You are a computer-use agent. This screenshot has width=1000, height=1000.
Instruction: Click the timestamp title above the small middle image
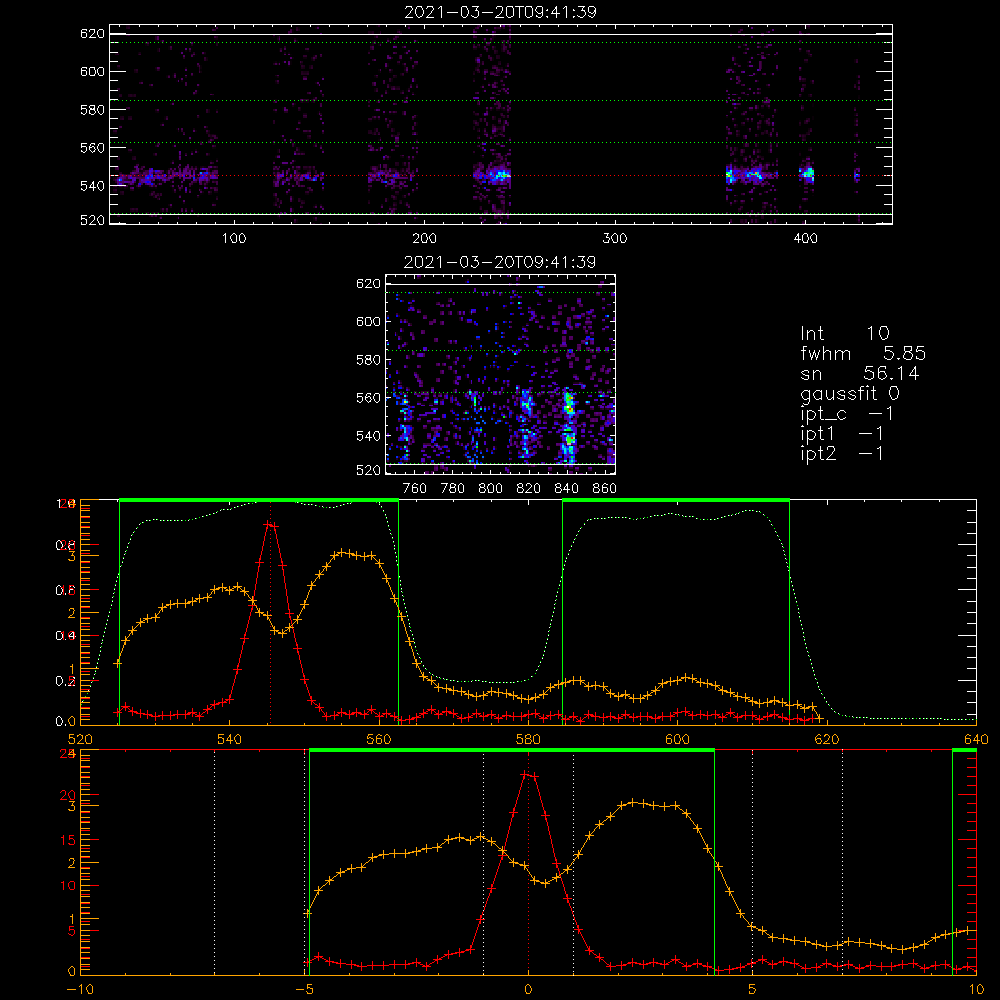pyautogui.click(x=500, y=262)
